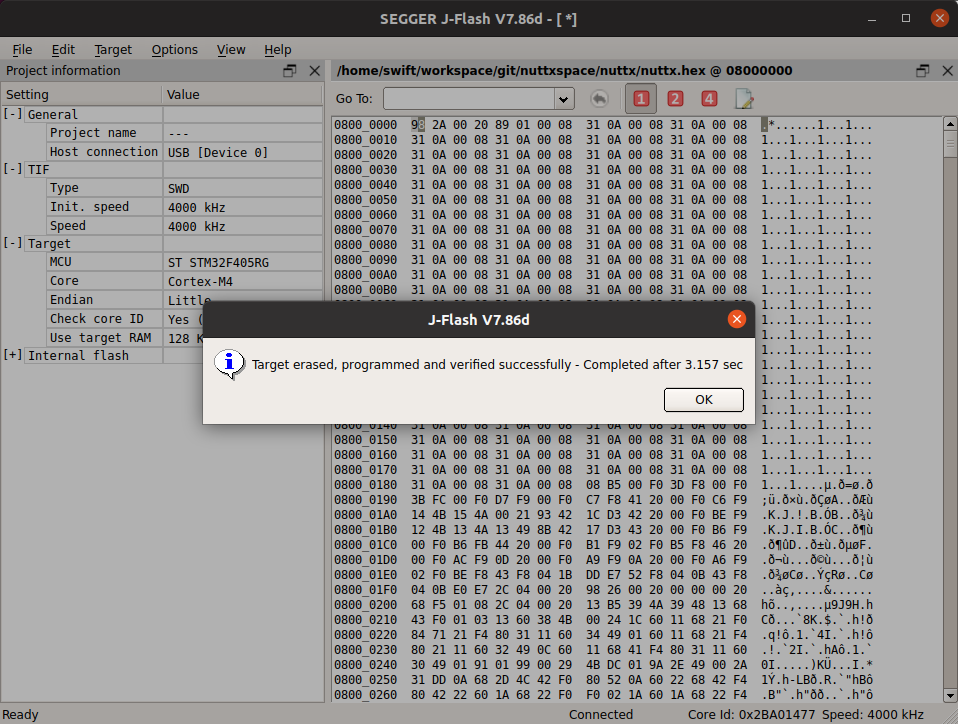Click address 0800_0200 in hex view
This screenshot has width=958, height=724.
pyautogui.click(x=365, y=605)
